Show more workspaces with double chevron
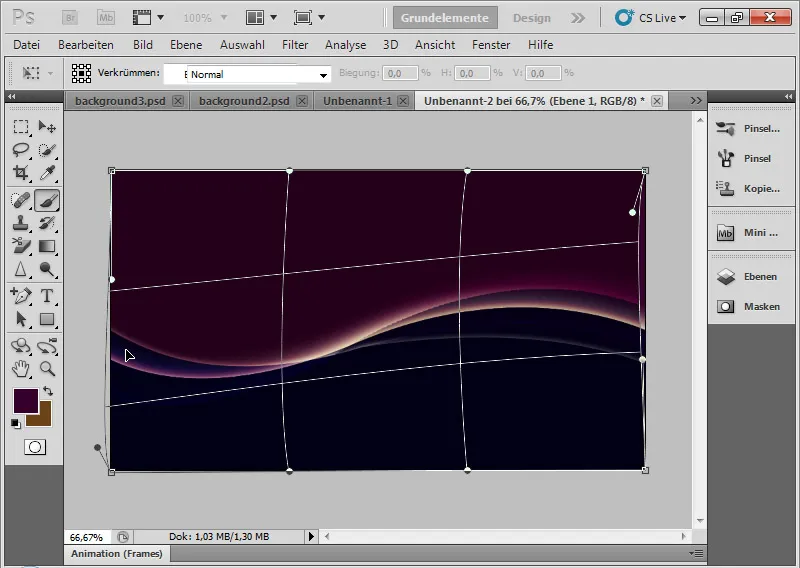Viewport: 800px width, 568px height. (x=578, y=18)
